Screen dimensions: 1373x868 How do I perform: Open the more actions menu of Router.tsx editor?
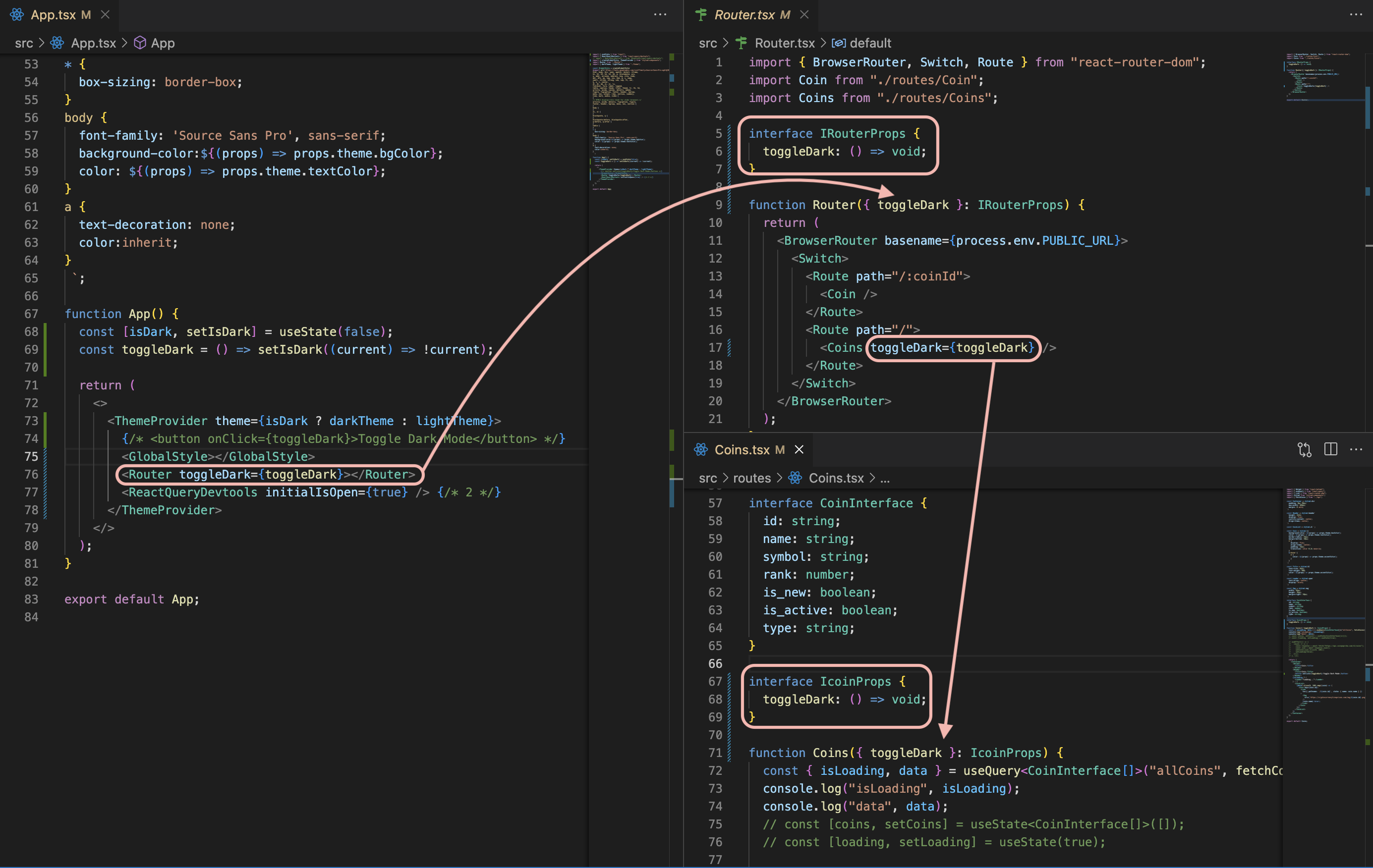coord(1356,15)
